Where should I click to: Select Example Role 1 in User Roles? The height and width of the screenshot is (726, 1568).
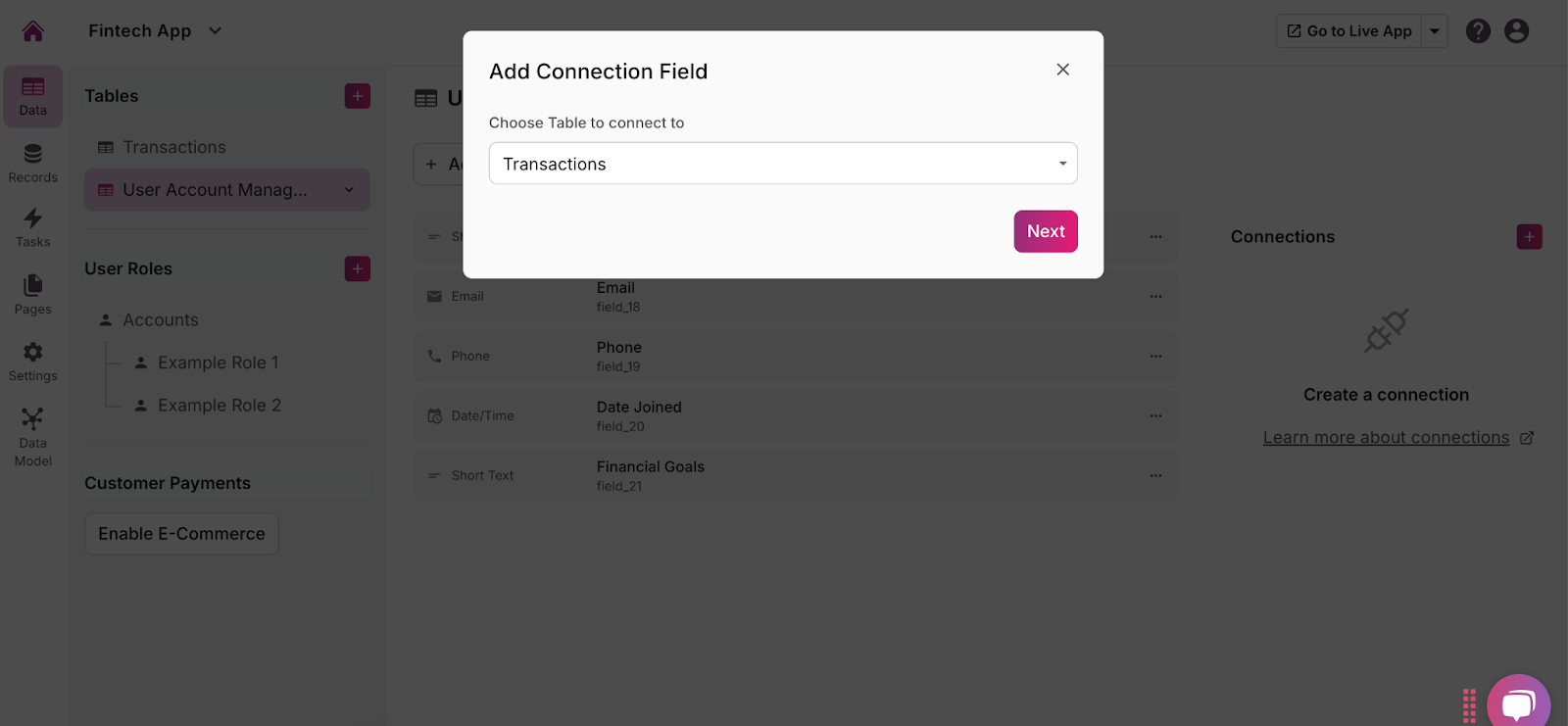pos(218,363)
